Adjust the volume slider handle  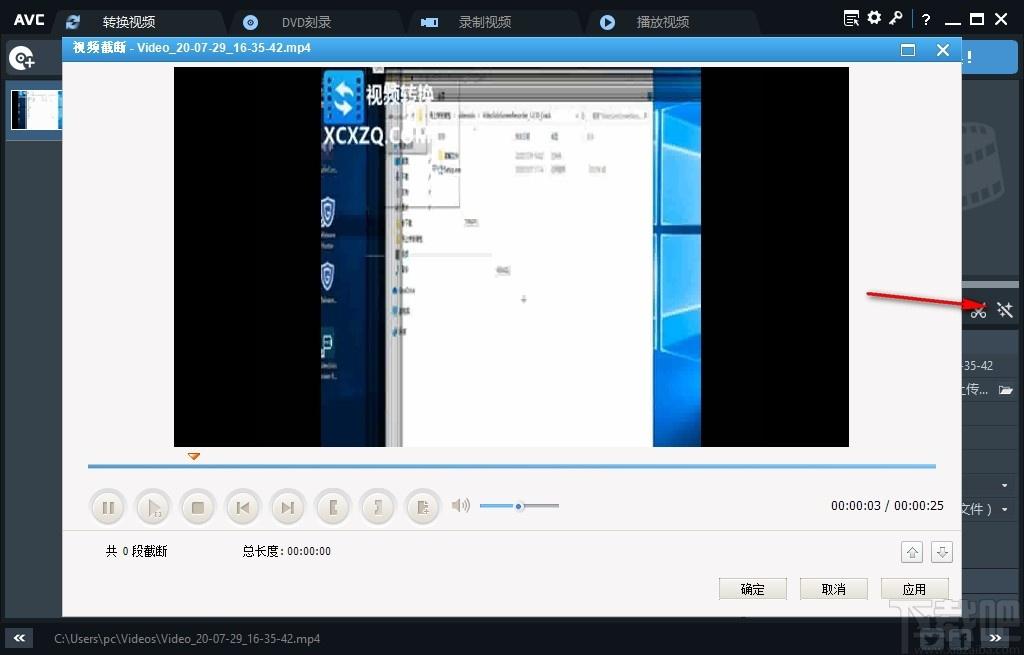pos(519,505)
